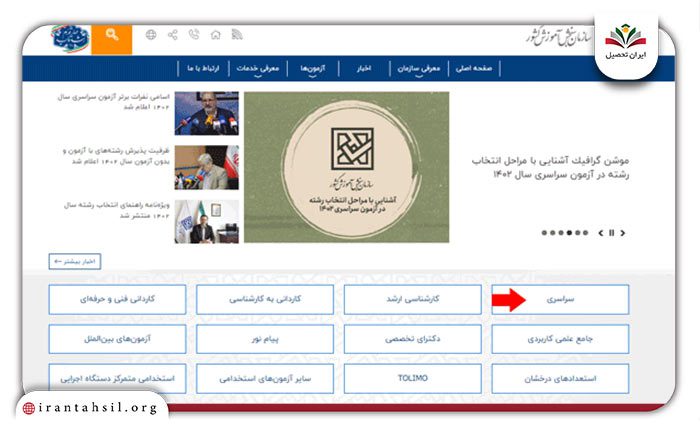Screen dimensions: 700x430
Task: Open the استعدادهای درخشان button
Action: pyautogui.click(x=560, y=379)
